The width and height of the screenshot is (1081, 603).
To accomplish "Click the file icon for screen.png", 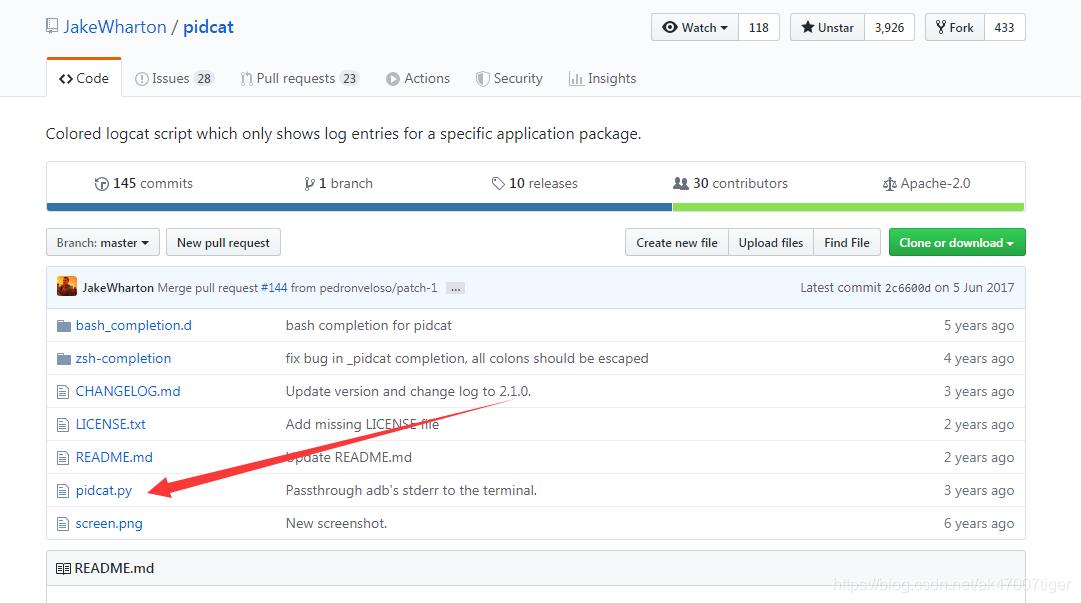I will pos(63,524).
